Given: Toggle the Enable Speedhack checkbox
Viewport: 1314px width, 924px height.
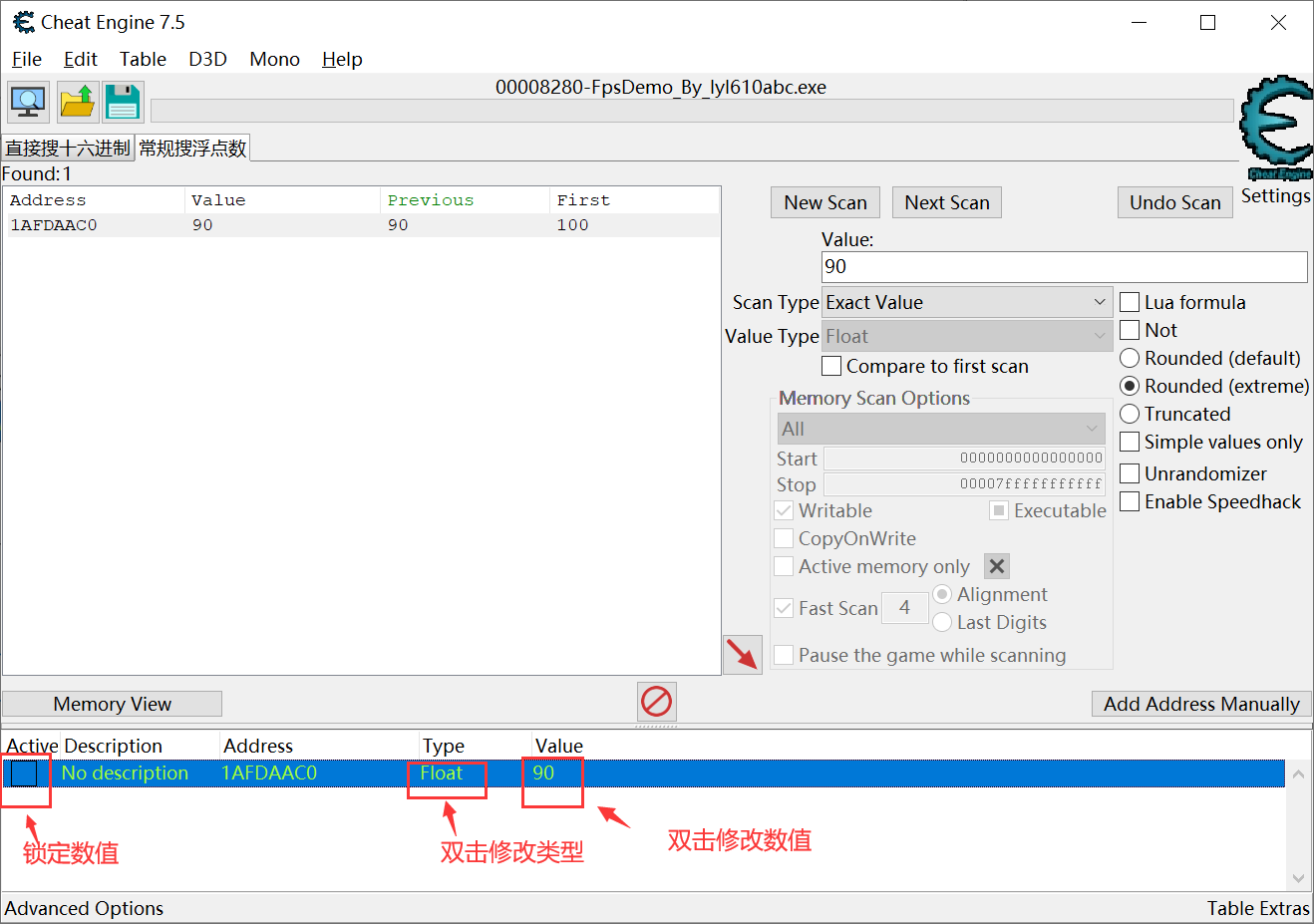Looking at the screenshot, I should click(x=1130, y=501).
